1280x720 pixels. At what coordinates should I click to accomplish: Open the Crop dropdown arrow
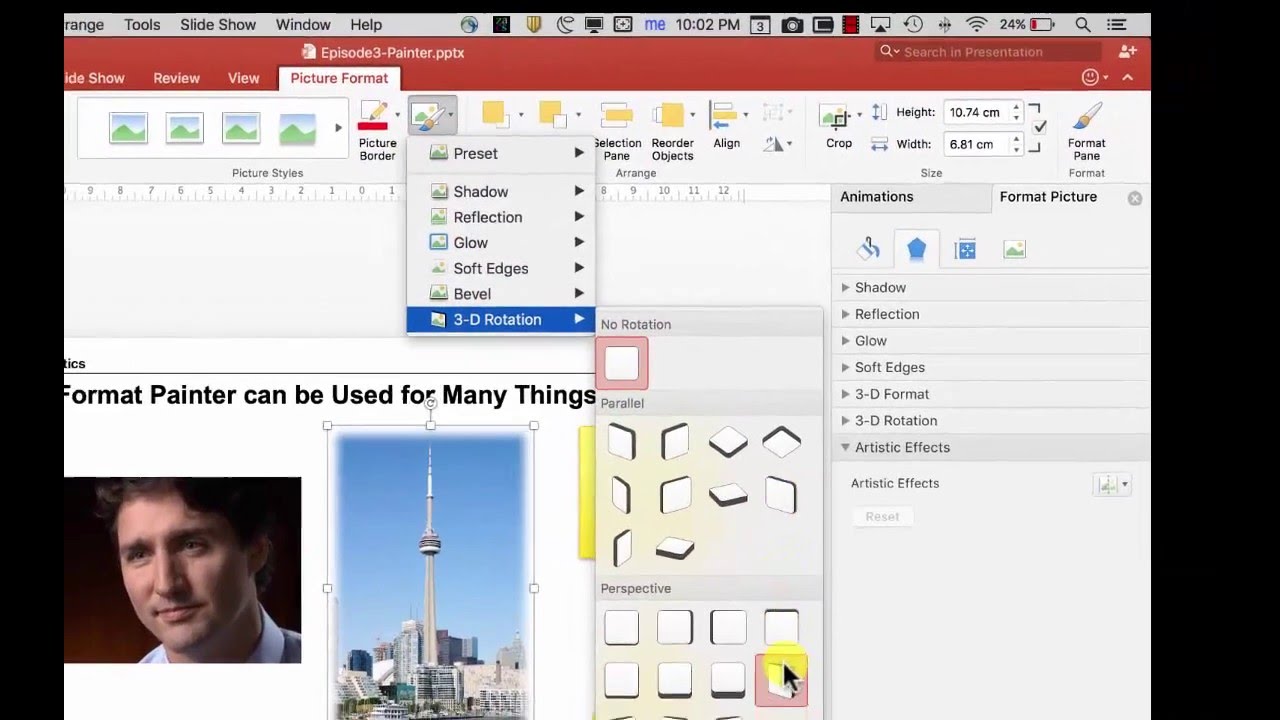[x=859, y=116]
